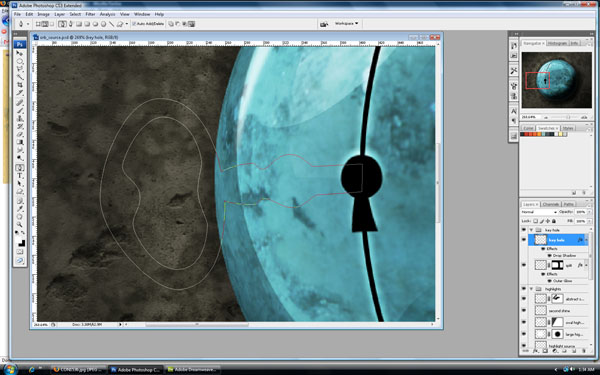Click the Navigator zoom slider
Screen dimensions: 600x375
(568, 117)
